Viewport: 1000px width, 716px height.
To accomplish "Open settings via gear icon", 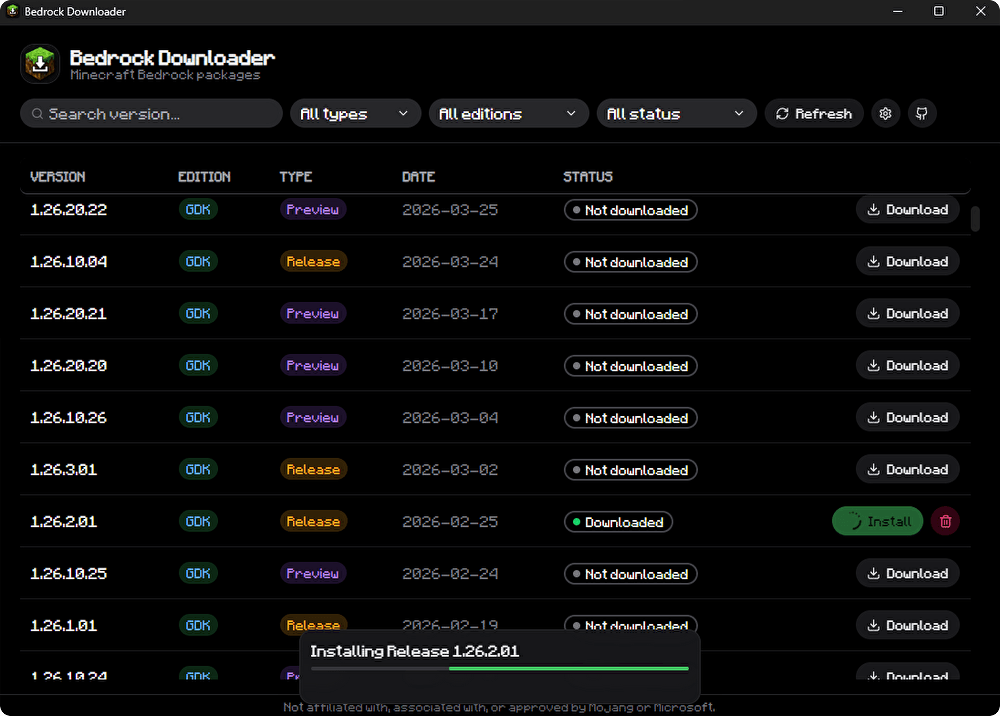I will click(885, 113).
